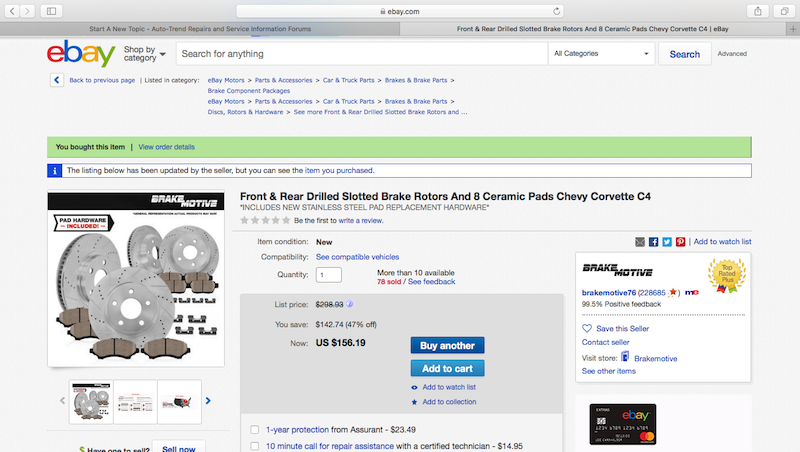Share listing on Facebook

[653, 242]
